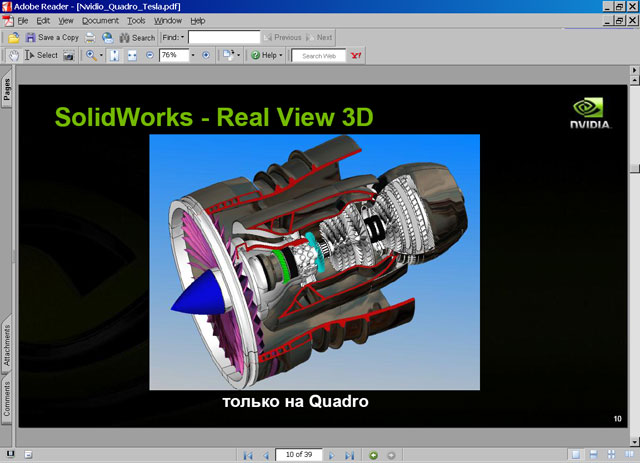The height and width of the screenshot is (463, 640).
Task: Click the Adobe PDF document icon in menu bar
Action: [8, 21]
